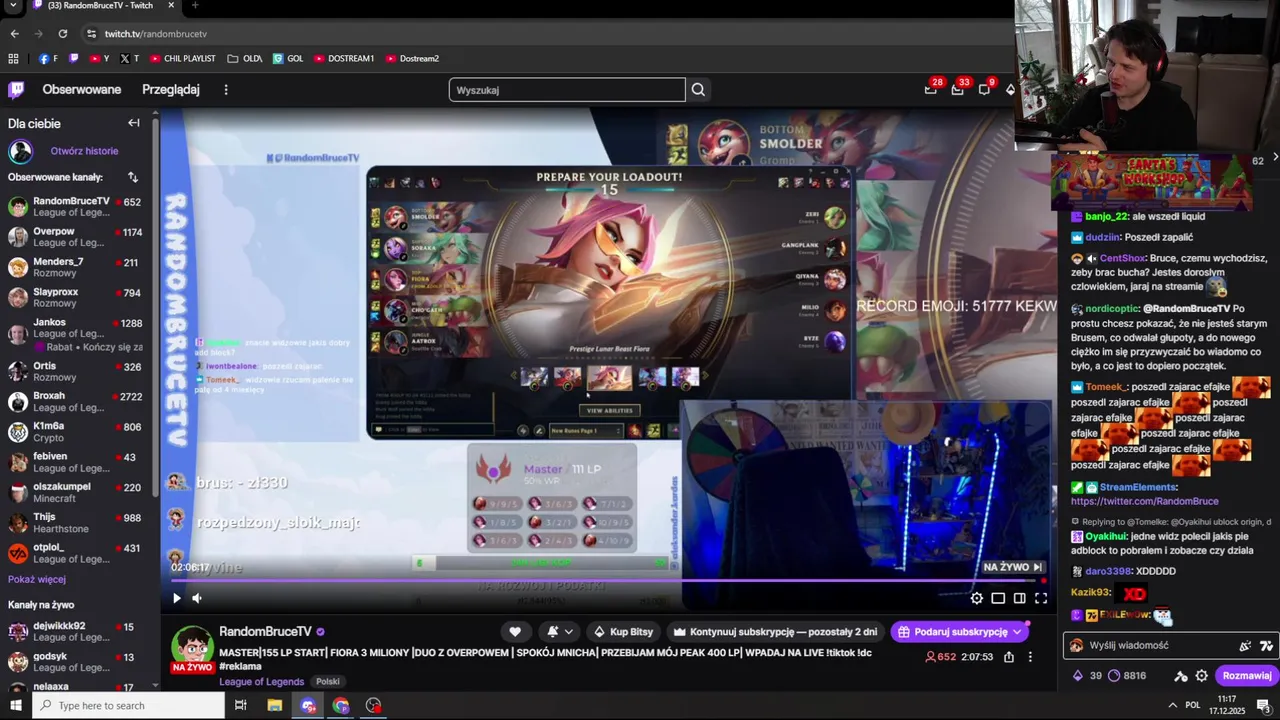This screenshot has height=720, width=1280.
Task: Open Windows Start menu
Action: [x=15, y=706]
